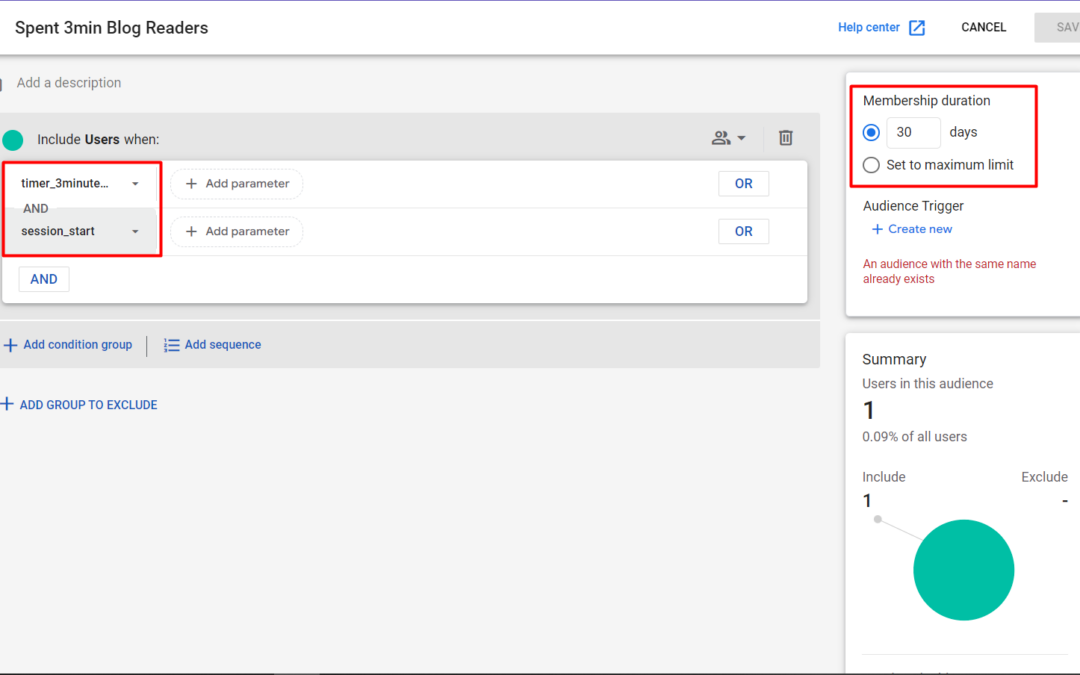
Task: Click the Help center external link icon
Action: [917, 28]
